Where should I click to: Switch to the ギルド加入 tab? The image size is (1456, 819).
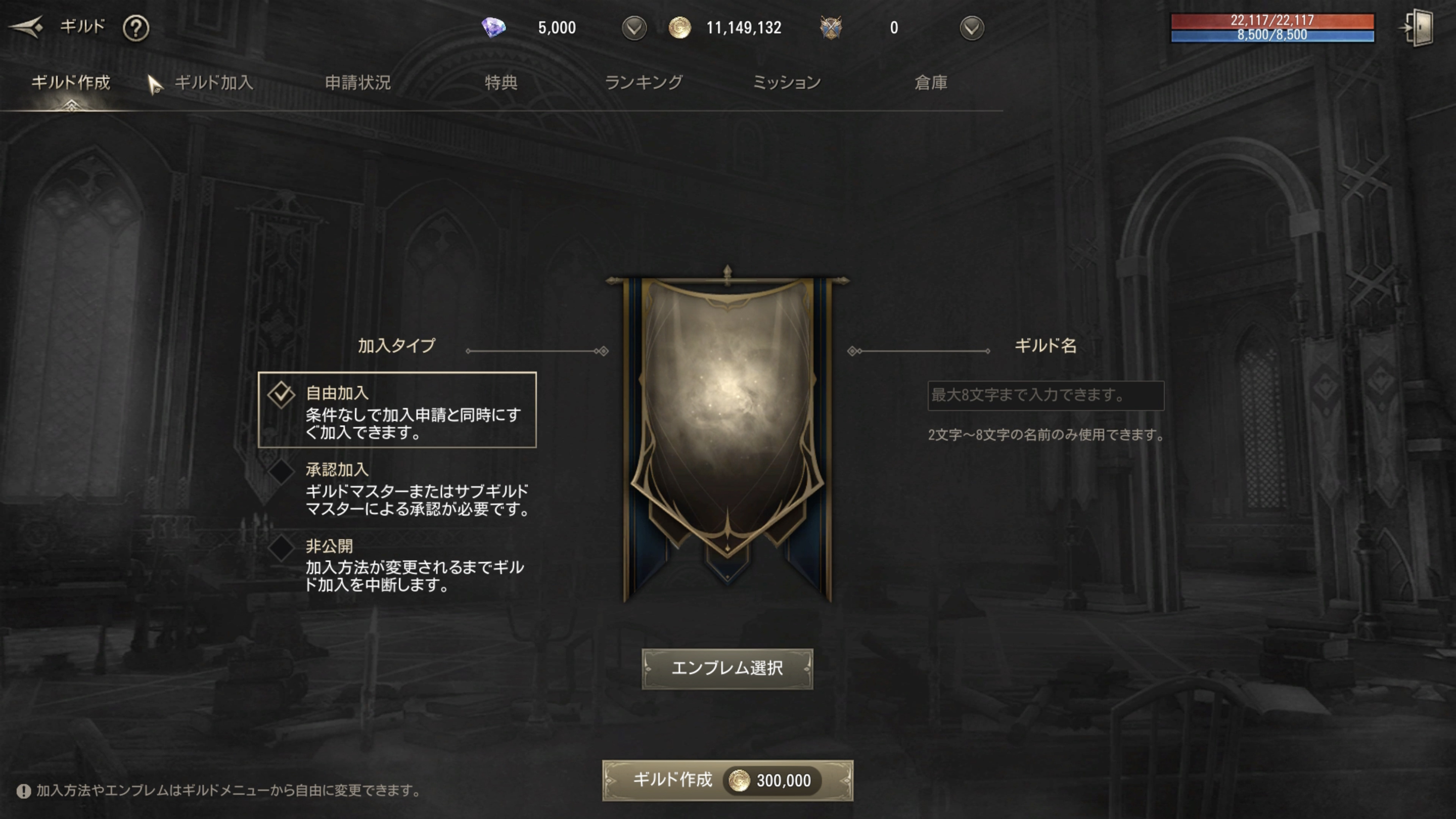[214, 82]
